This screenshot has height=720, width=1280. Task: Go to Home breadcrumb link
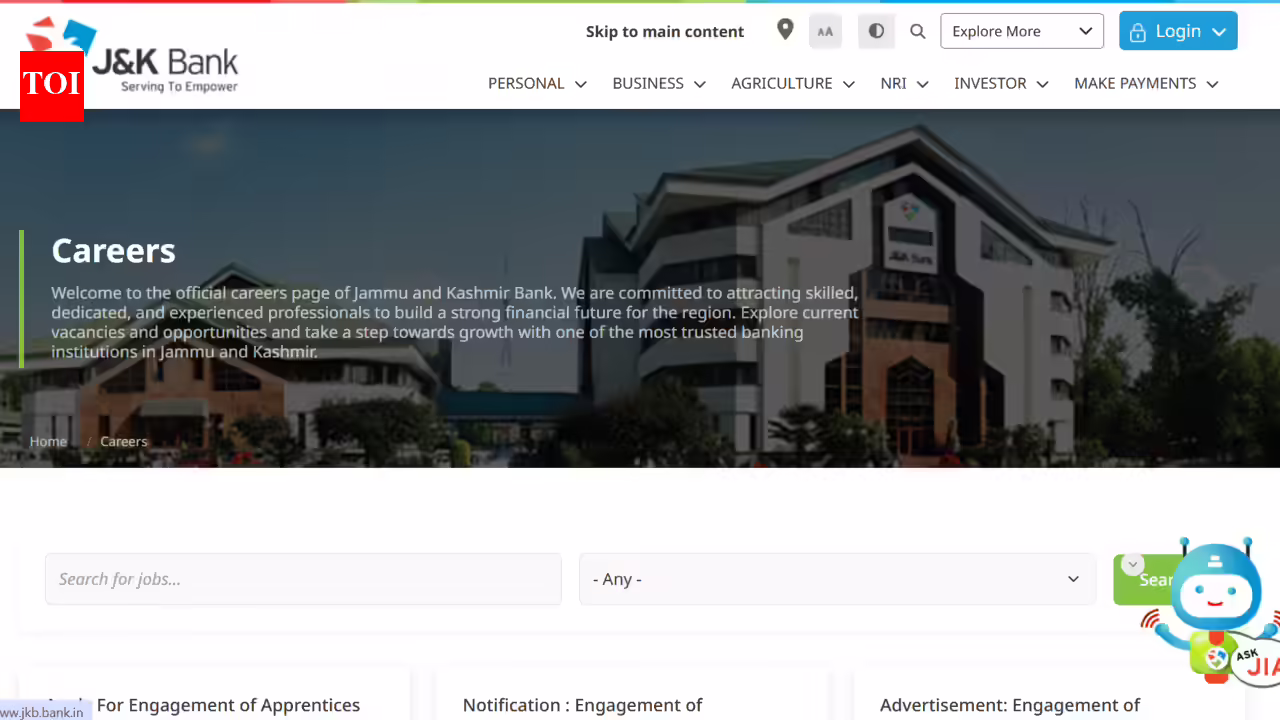tap(48, 441)
